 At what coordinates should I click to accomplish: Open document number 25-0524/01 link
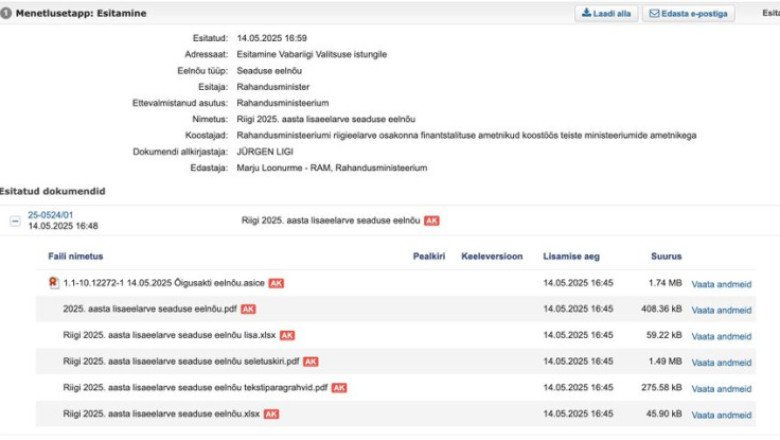[50, 214]
